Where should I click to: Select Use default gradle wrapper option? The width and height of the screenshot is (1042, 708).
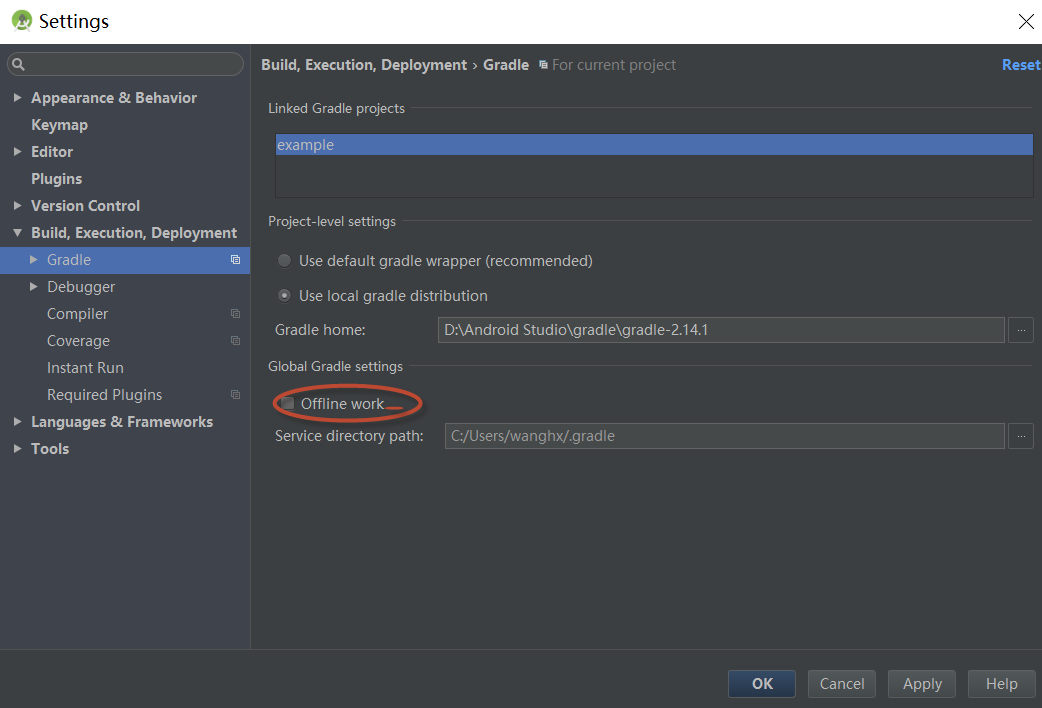tap(285, 261)
